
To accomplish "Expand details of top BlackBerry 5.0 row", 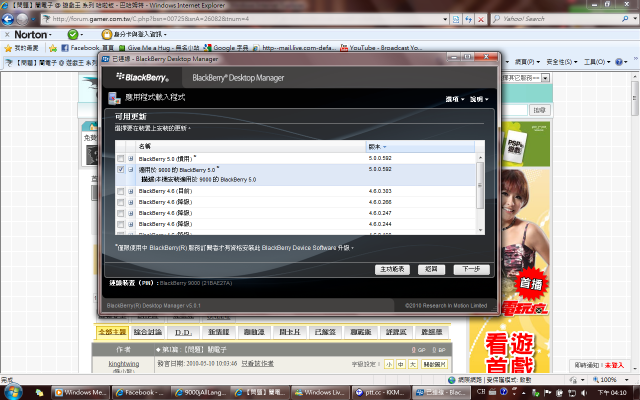I will tap(131, 158).
